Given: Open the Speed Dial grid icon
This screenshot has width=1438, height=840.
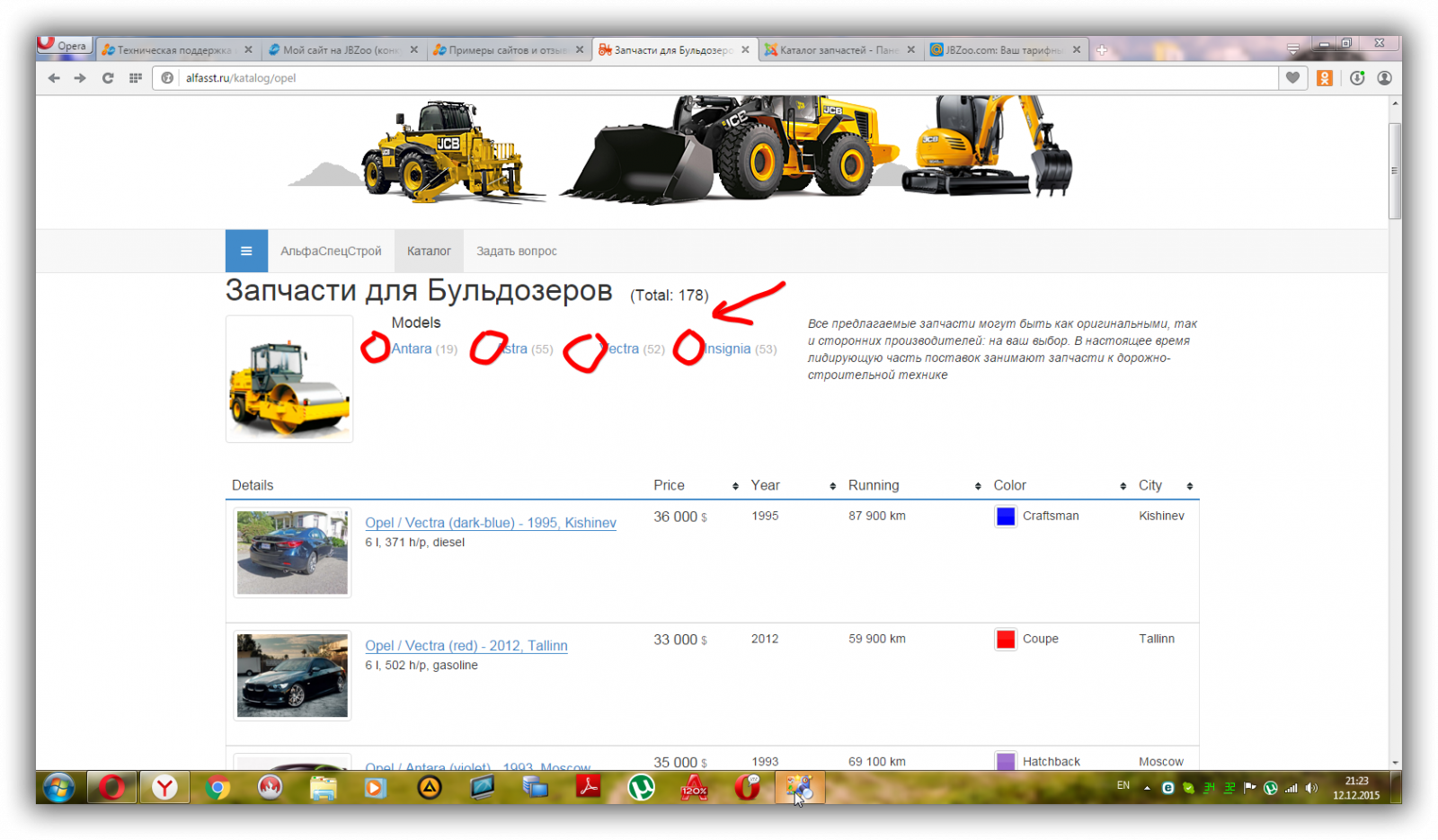Looking at the screenshot, I should pyautogui.click(x=136, y=78).
